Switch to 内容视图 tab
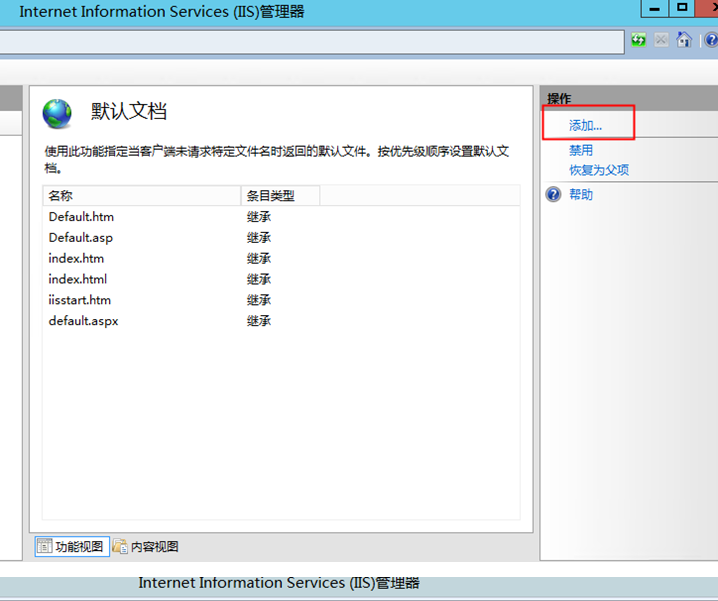 click(x=146, y=546)
